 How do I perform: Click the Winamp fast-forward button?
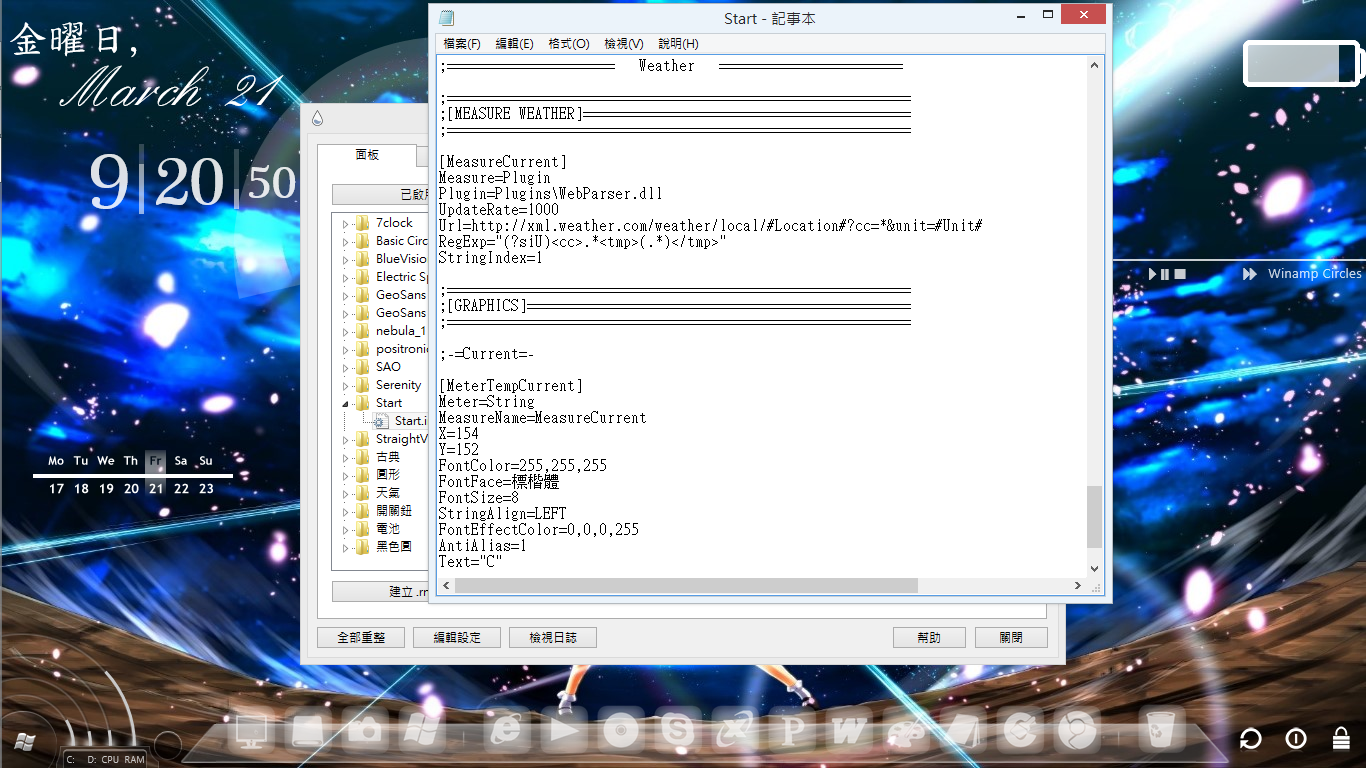click(x=1249, y=274)
